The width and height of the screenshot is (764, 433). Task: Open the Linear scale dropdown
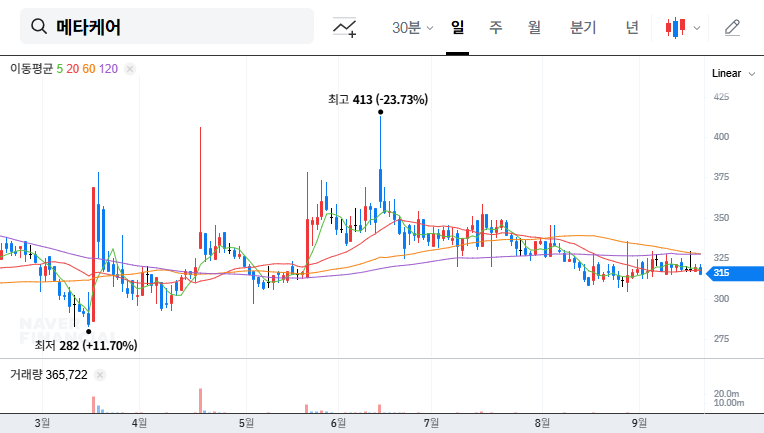coord(733,74)
